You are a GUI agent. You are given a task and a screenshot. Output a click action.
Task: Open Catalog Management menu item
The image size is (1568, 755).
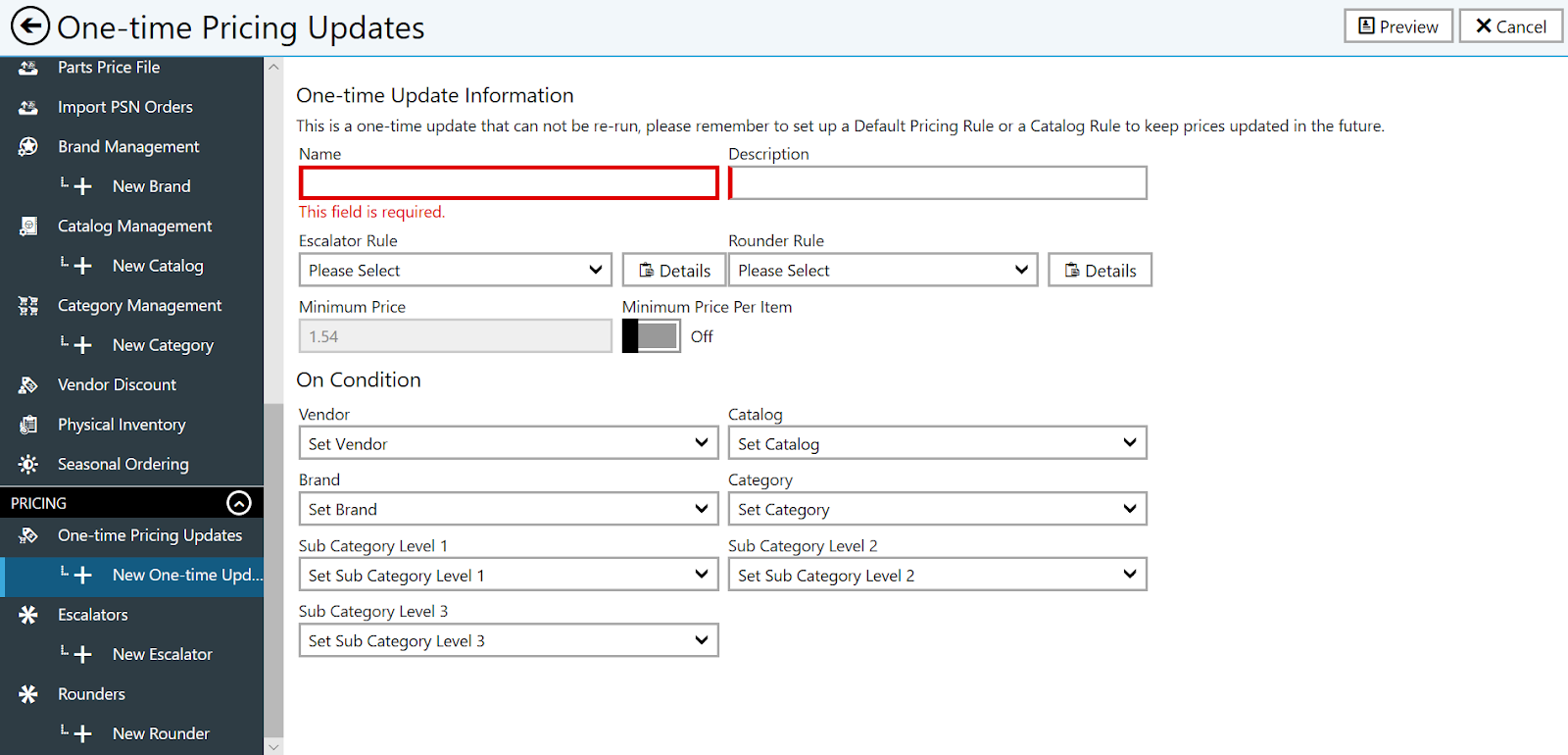pos(135,226)
